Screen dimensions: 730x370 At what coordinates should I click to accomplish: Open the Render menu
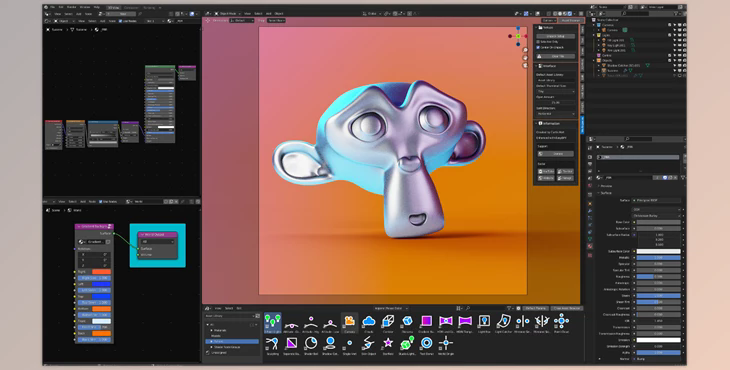tap(71, 7)
